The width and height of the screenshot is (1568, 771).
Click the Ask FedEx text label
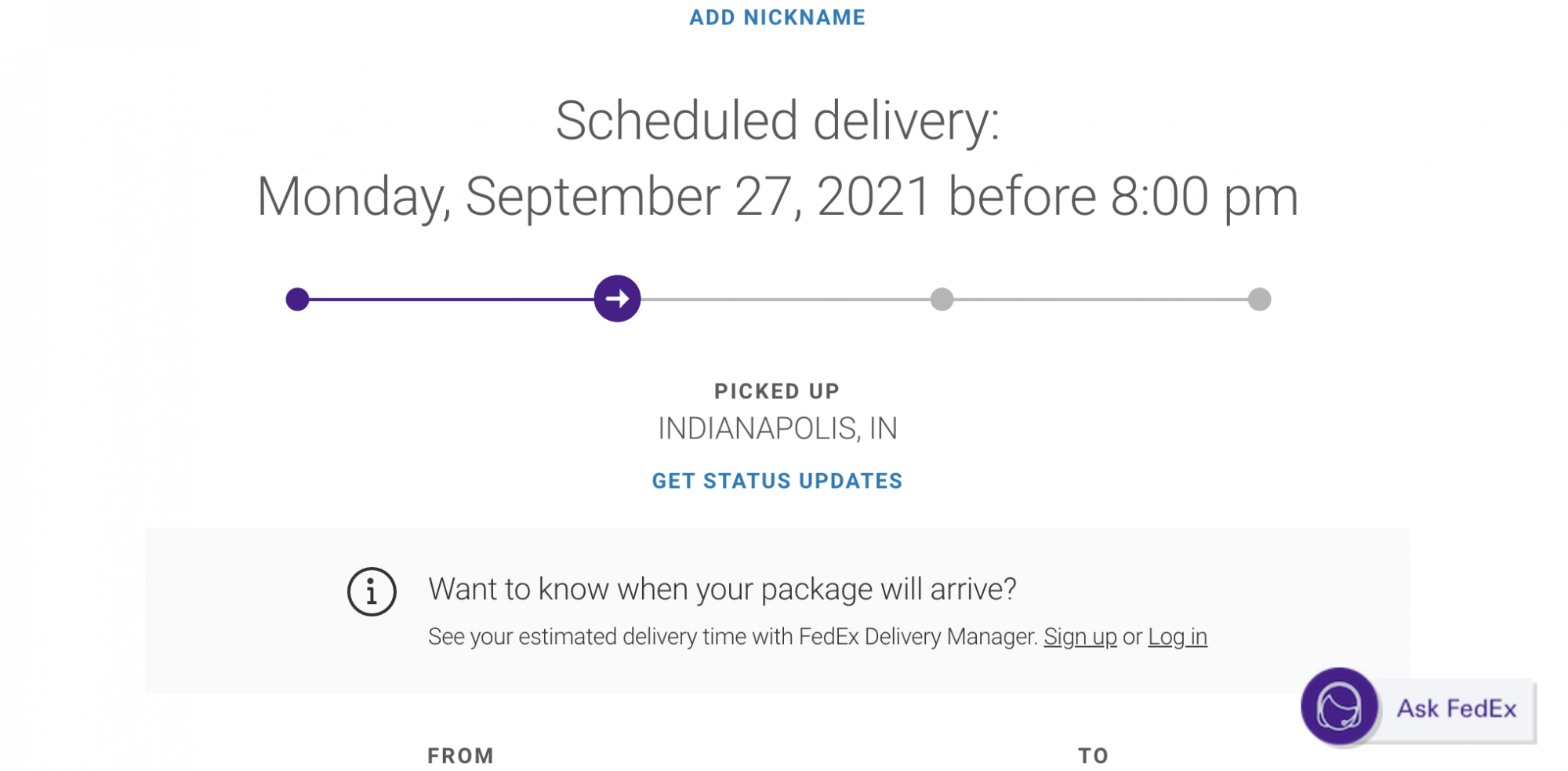click(1456, 709)
